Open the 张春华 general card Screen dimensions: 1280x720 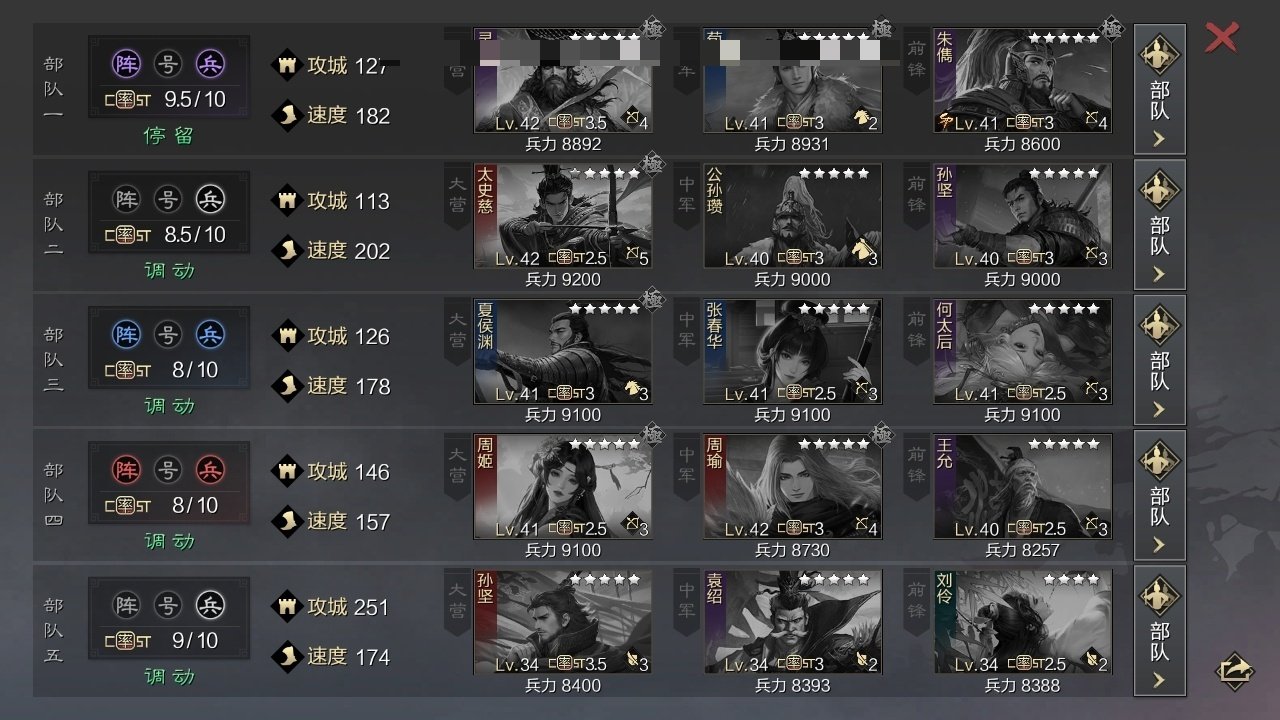coord(793,352)
